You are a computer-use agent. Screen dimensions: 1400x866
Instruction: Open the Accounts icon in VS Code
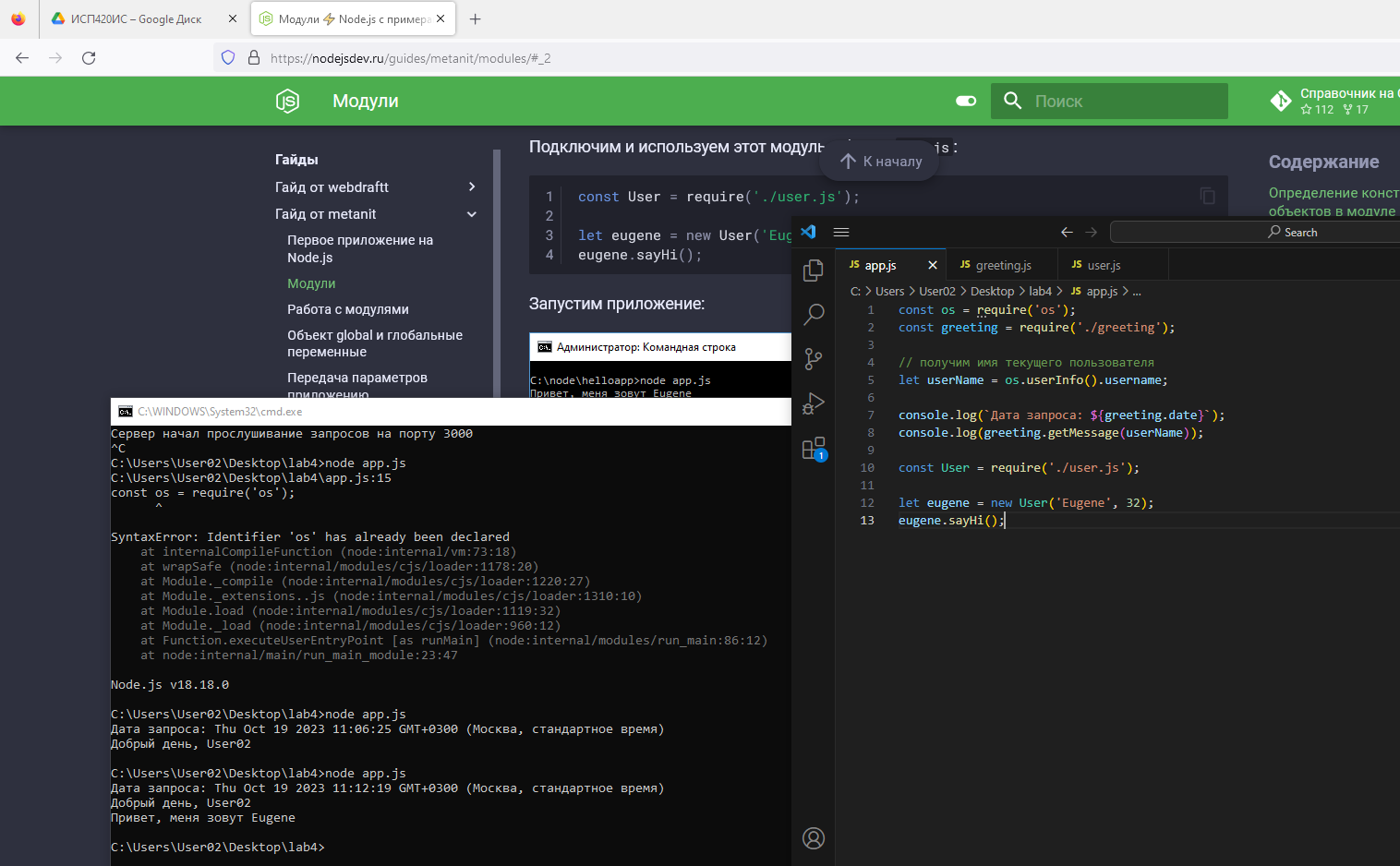pyautogui.click(x=814, y=838)
